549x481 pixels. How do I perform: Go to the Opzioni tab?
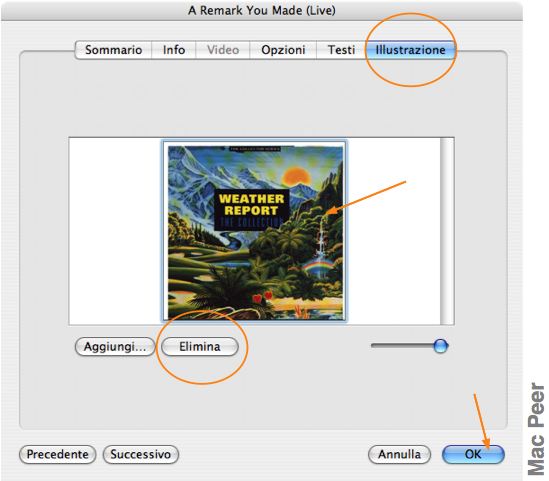pos(283,50)
